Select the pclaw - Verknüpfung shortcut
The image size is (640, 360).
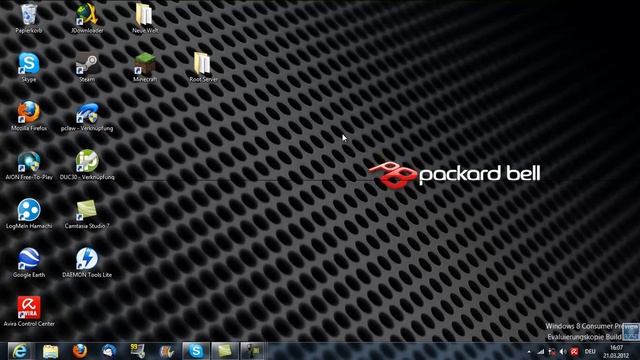point(87,116)
